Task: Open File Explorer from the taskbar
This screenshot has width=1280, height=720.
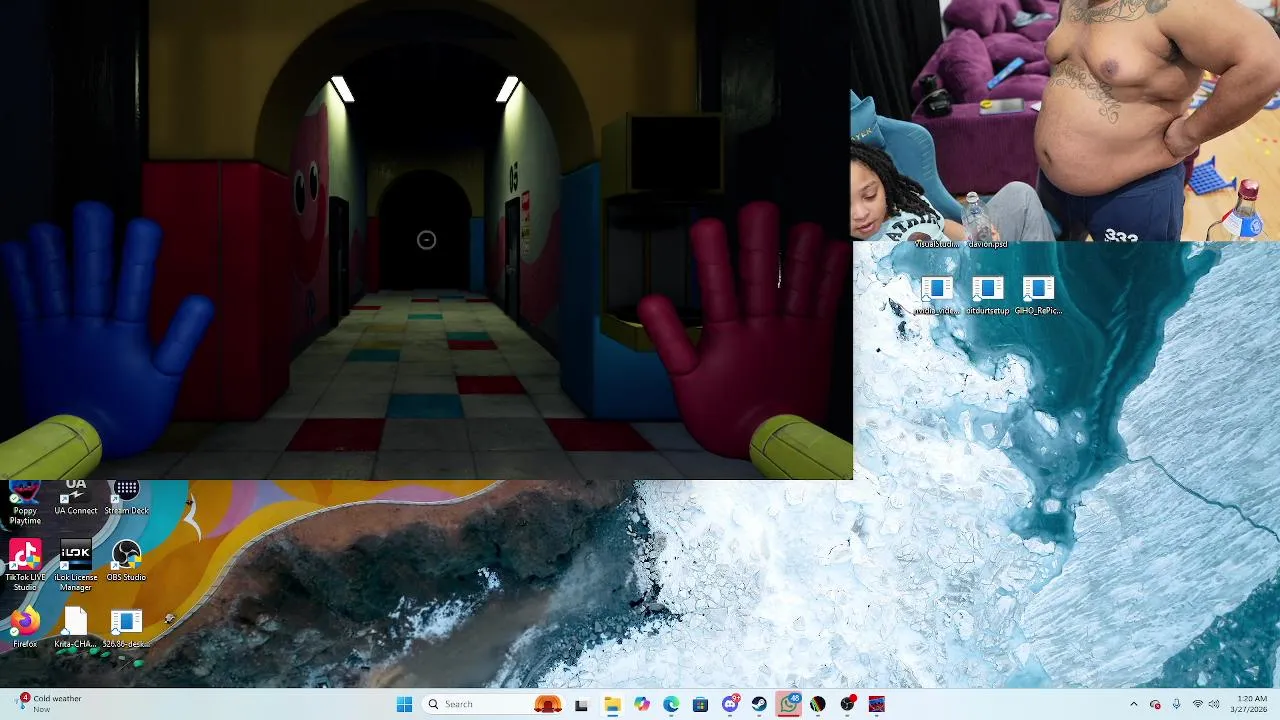Action: (611, 704)
